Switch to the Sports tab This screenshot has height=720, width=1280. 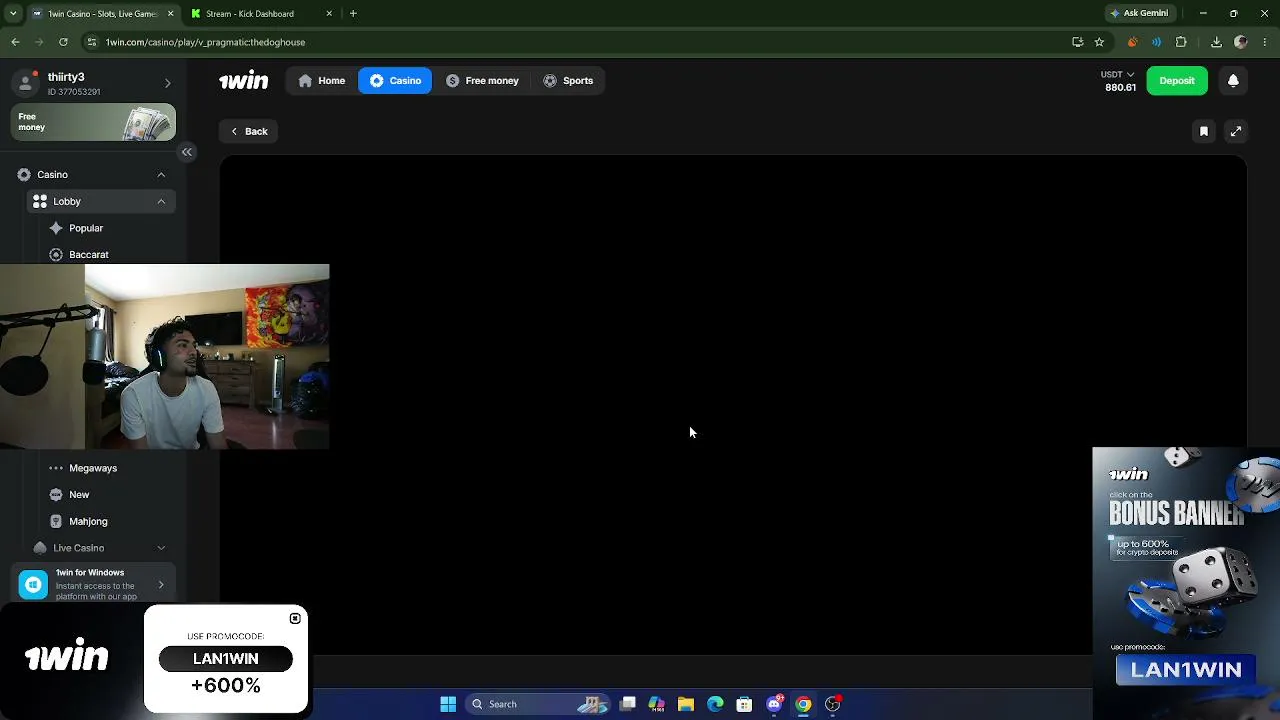(568, 81)
